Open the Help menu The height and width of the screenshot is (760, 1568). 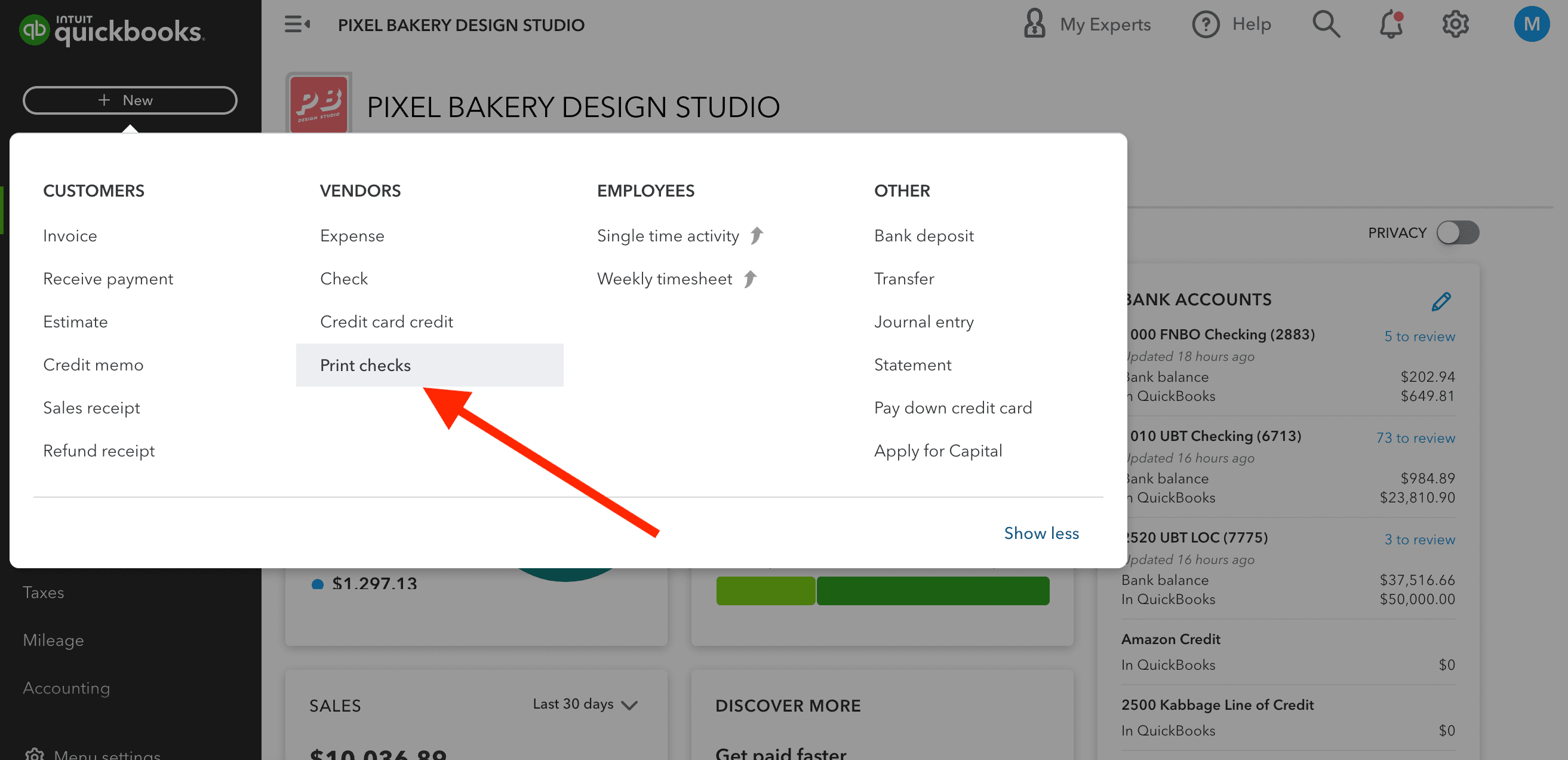pos(1231,24)
